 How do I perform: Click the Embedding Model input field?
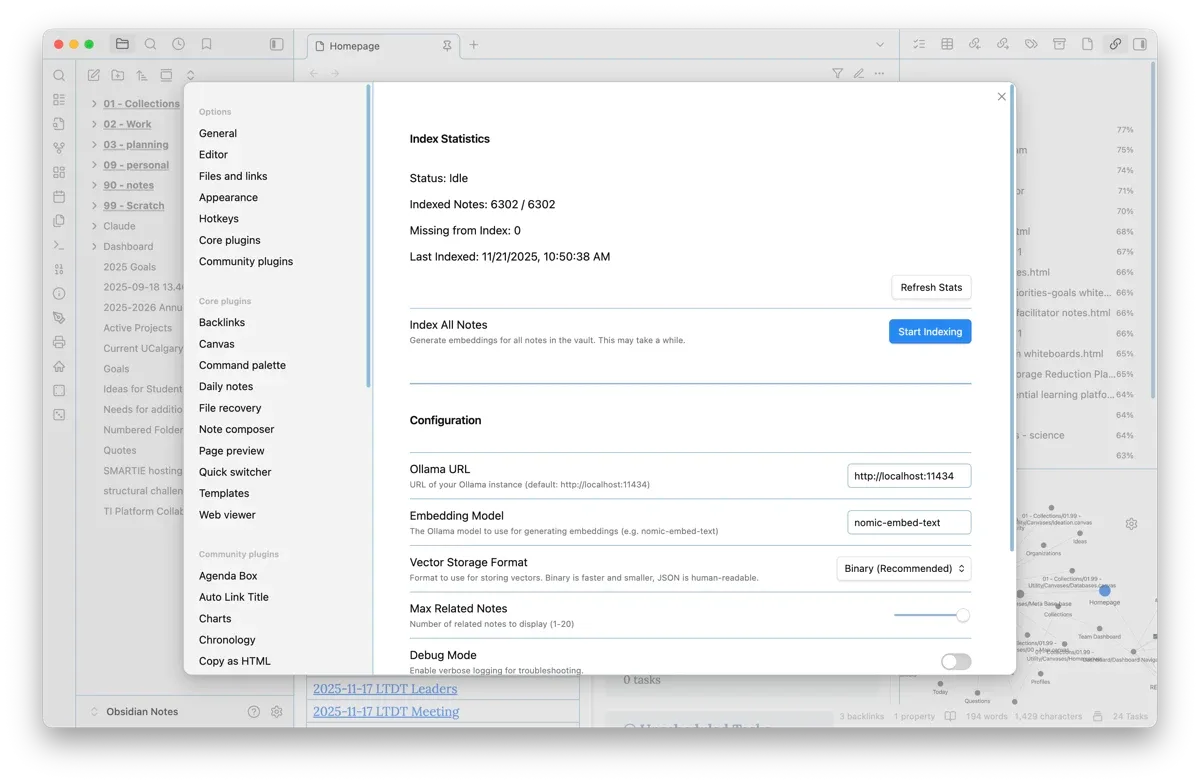pyautogui.click(x=909, y=522)
